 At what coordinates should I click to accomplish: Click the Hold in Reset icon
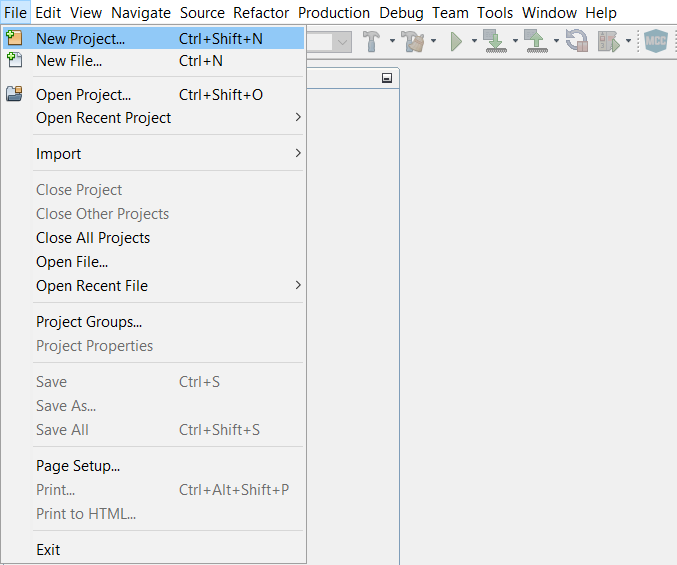click(577, 41)
